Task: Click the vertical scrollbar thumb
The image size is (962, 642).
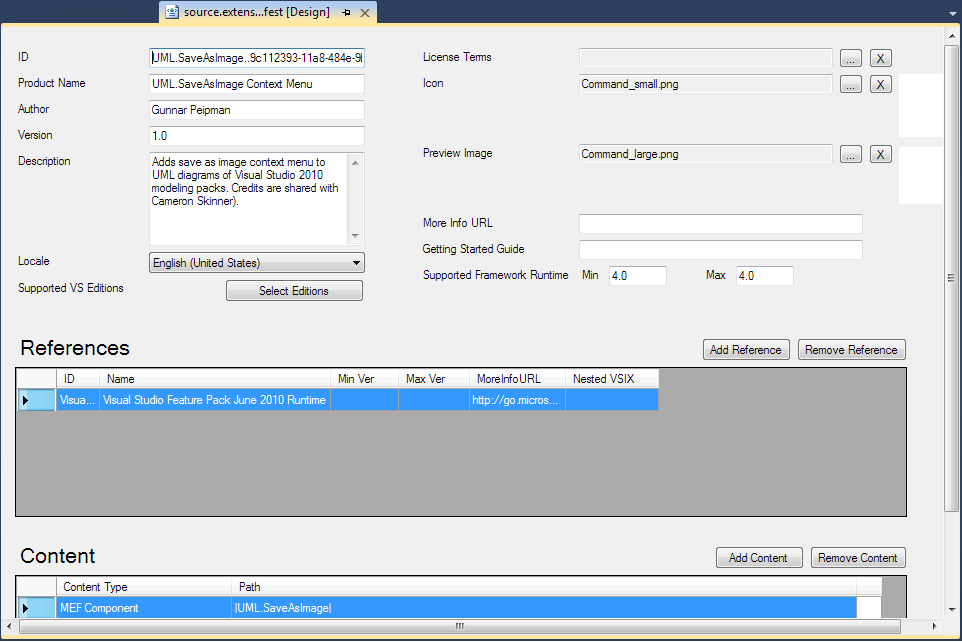Action: tap(952, 278)
